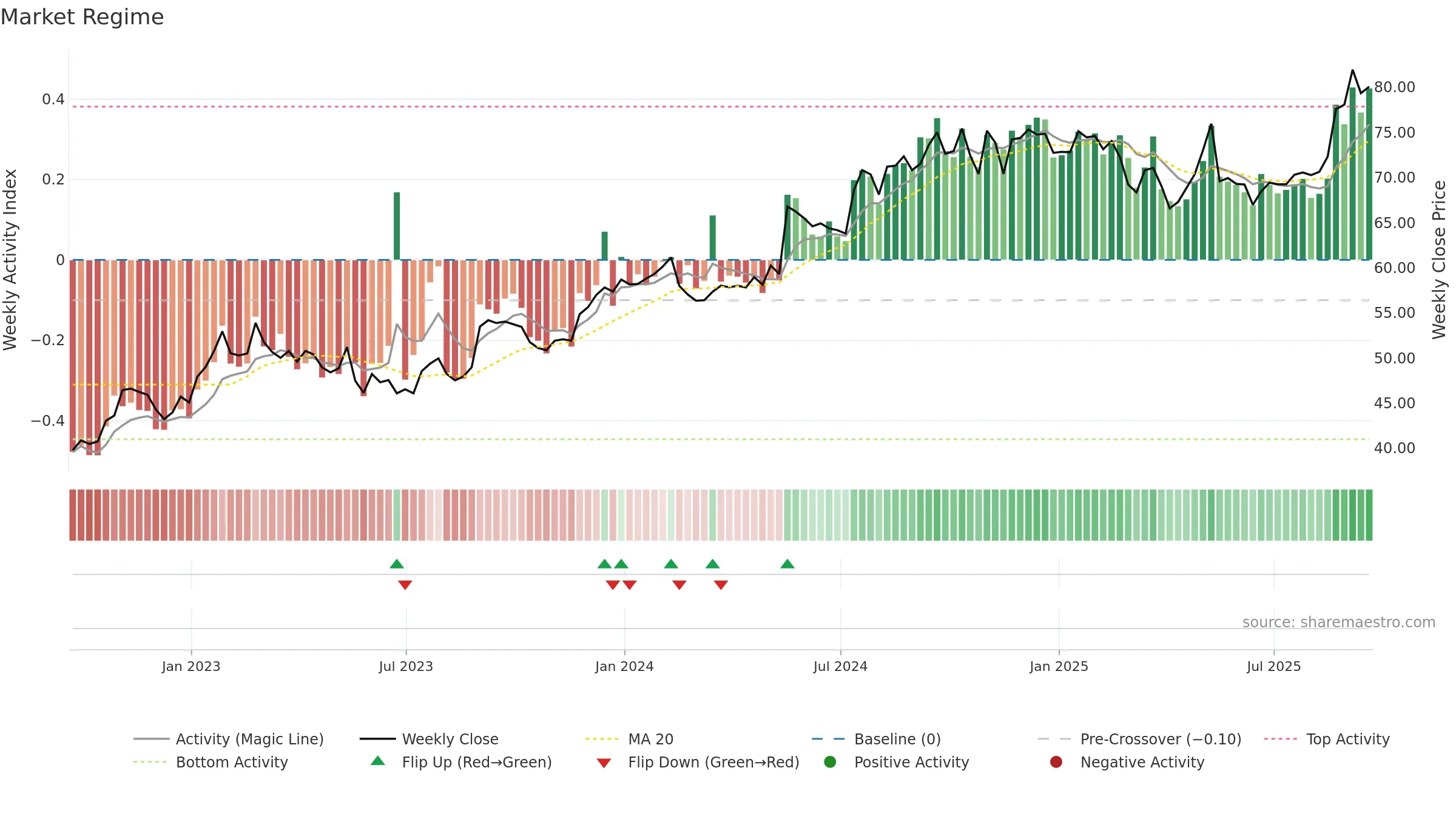This screenshot has height=819, width=1456.
Task: Toggle Flip Up (Red→Green) legend entry
Action: (x=461, y=762)
